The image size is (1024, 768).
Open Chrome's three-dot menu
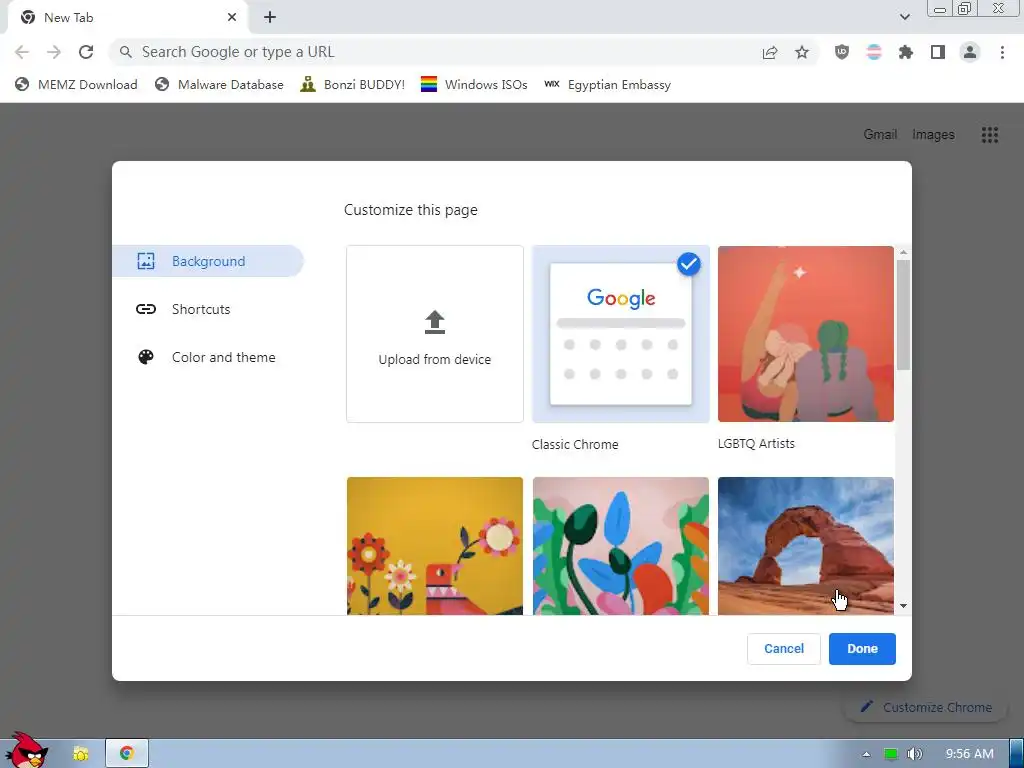coord(1002,52)
